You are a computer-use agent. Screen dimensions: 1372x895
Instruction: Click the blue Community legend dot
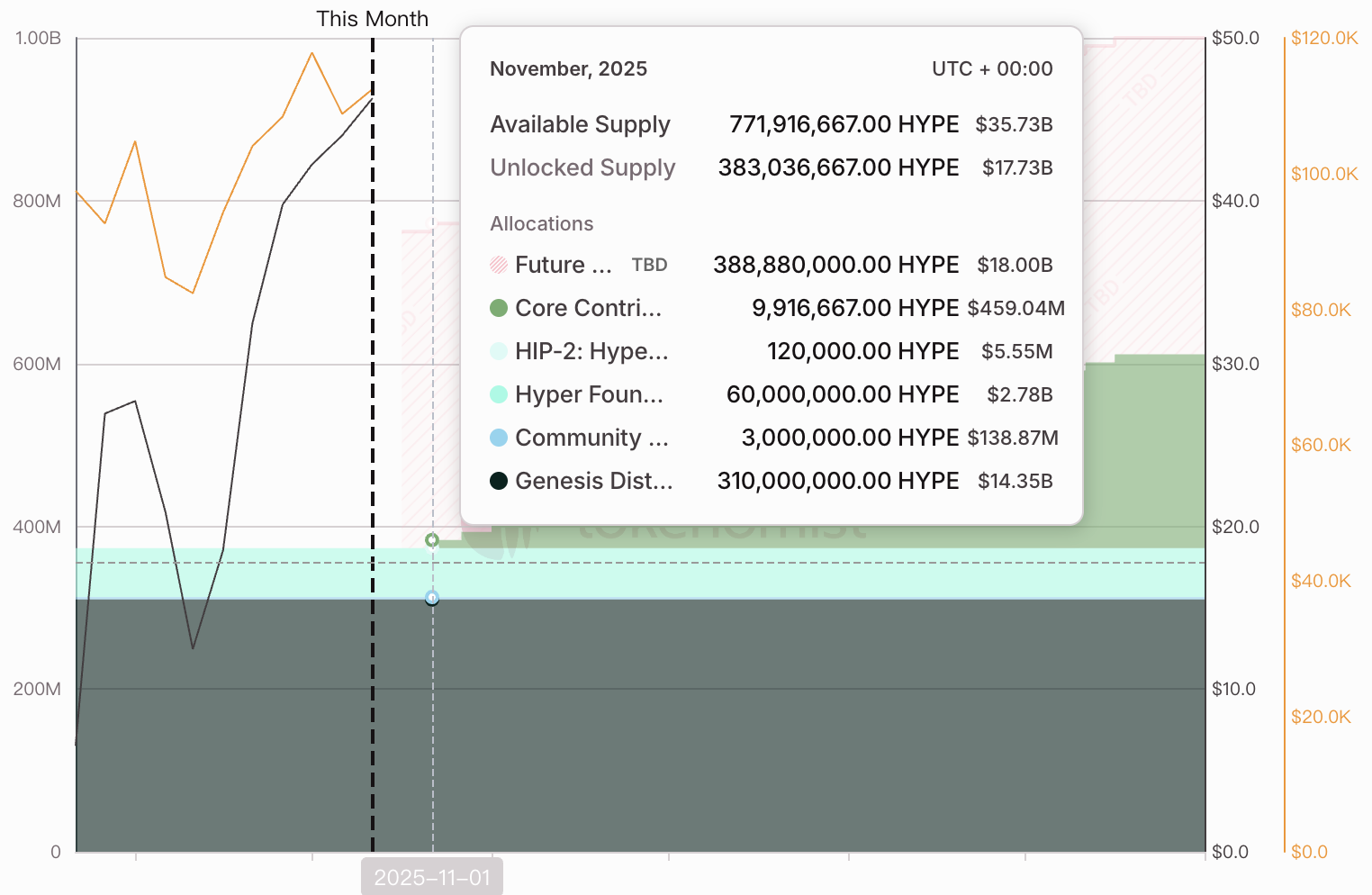[499, 438]
